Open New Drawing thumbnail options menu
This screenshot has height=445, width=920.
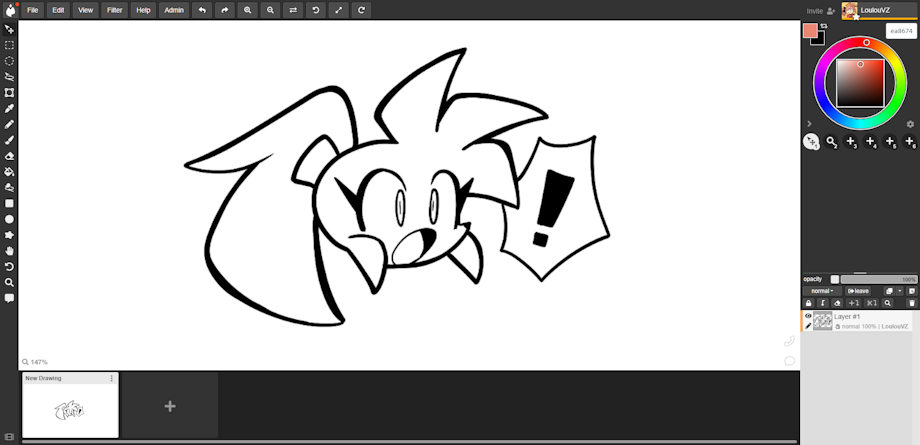tap(112, 378)
